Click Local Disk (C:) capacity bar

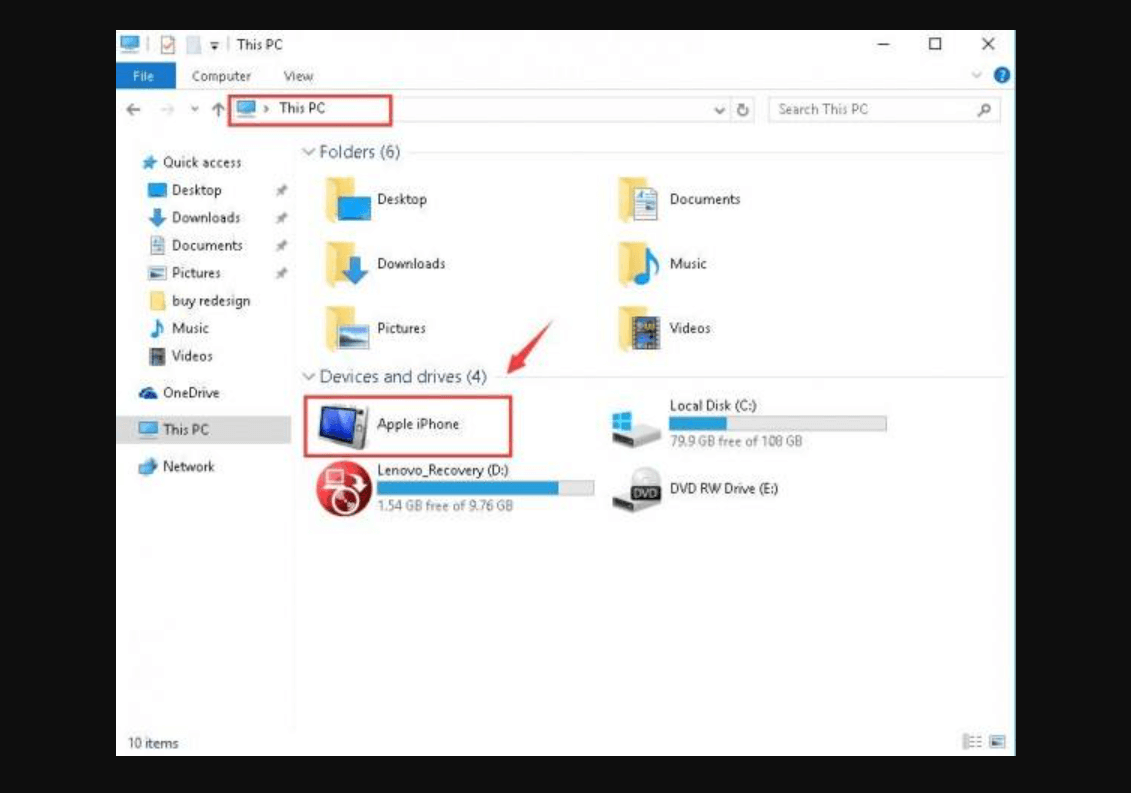778,424
